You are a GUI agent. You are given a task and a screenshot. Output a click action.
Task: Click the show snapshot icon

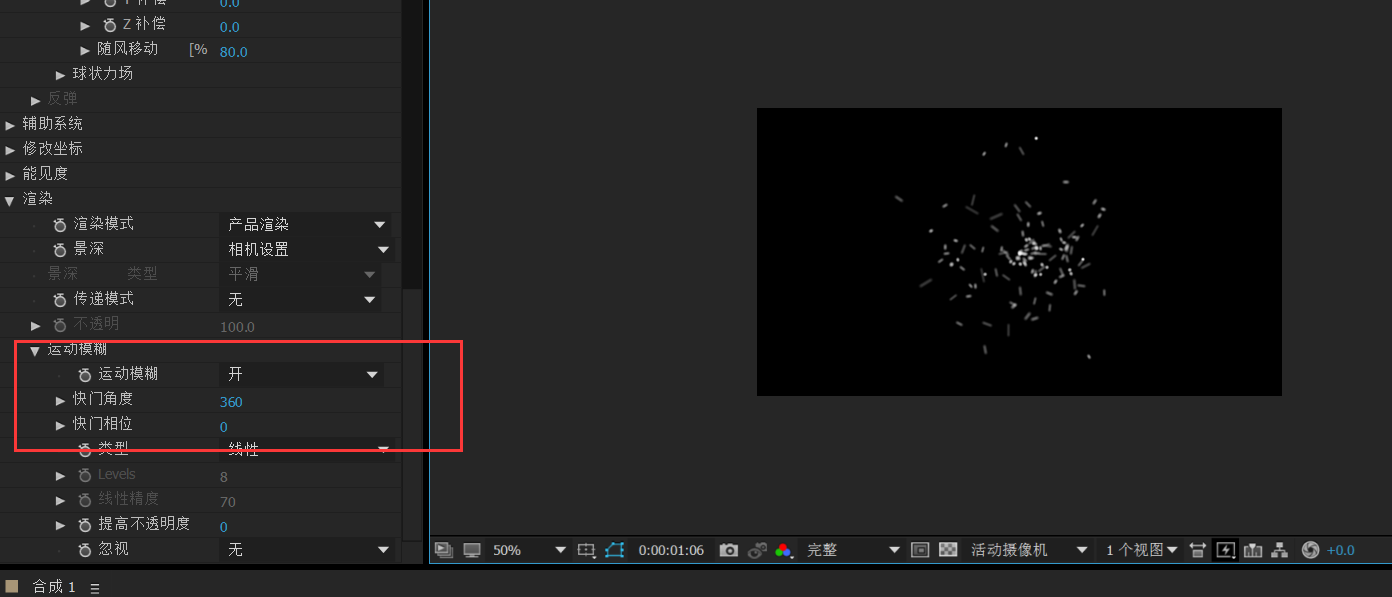coord(757,550)
